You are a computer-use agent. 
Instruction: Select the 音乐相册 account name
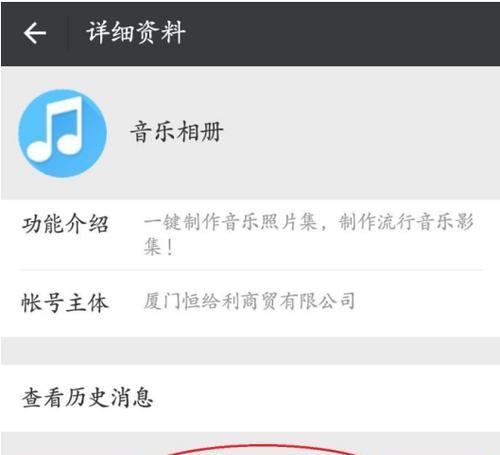pyautogui.click(x=177, y=132)
